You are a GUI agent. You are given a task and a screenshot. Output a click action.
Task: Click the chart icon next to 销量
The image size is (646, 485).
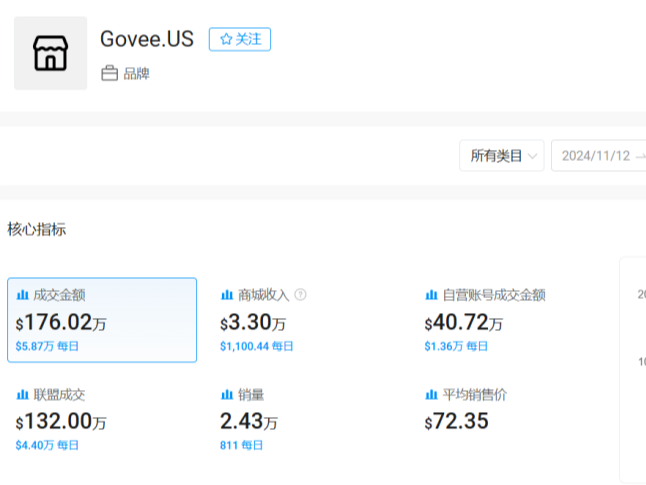click(x=227, y=395)
